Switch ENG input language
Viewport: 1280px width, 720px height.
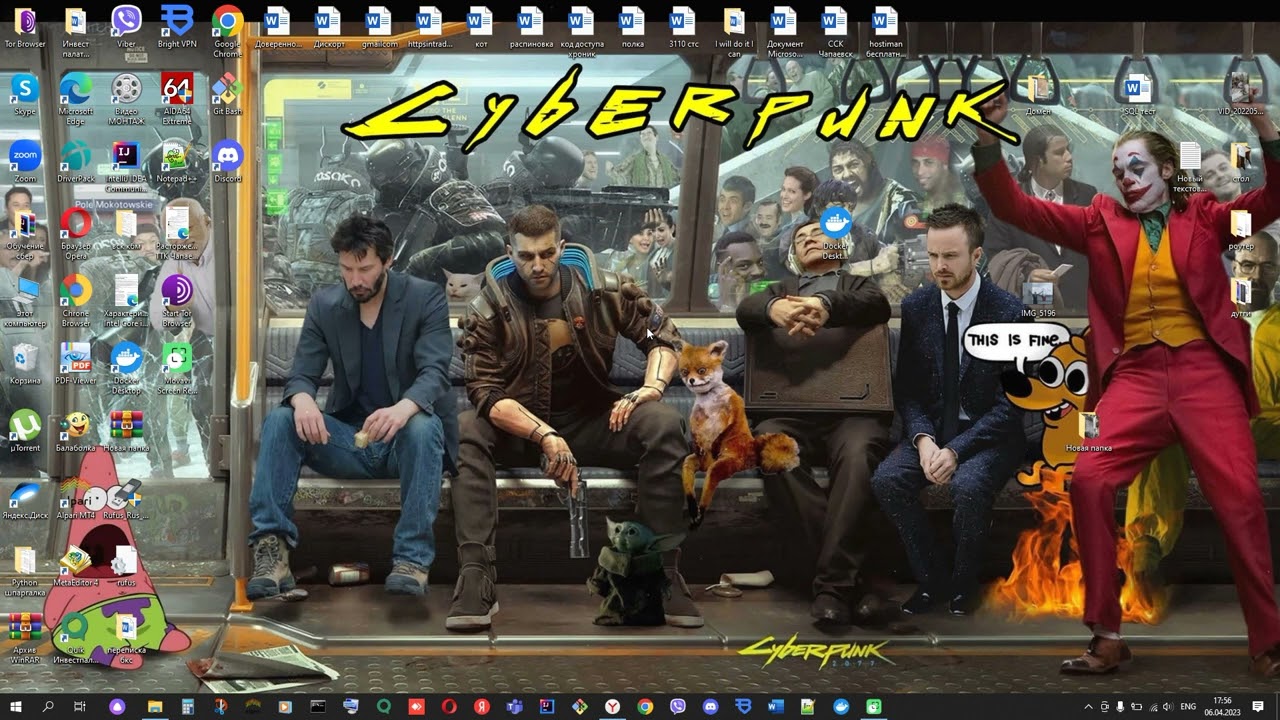(x=1188, y=707)
